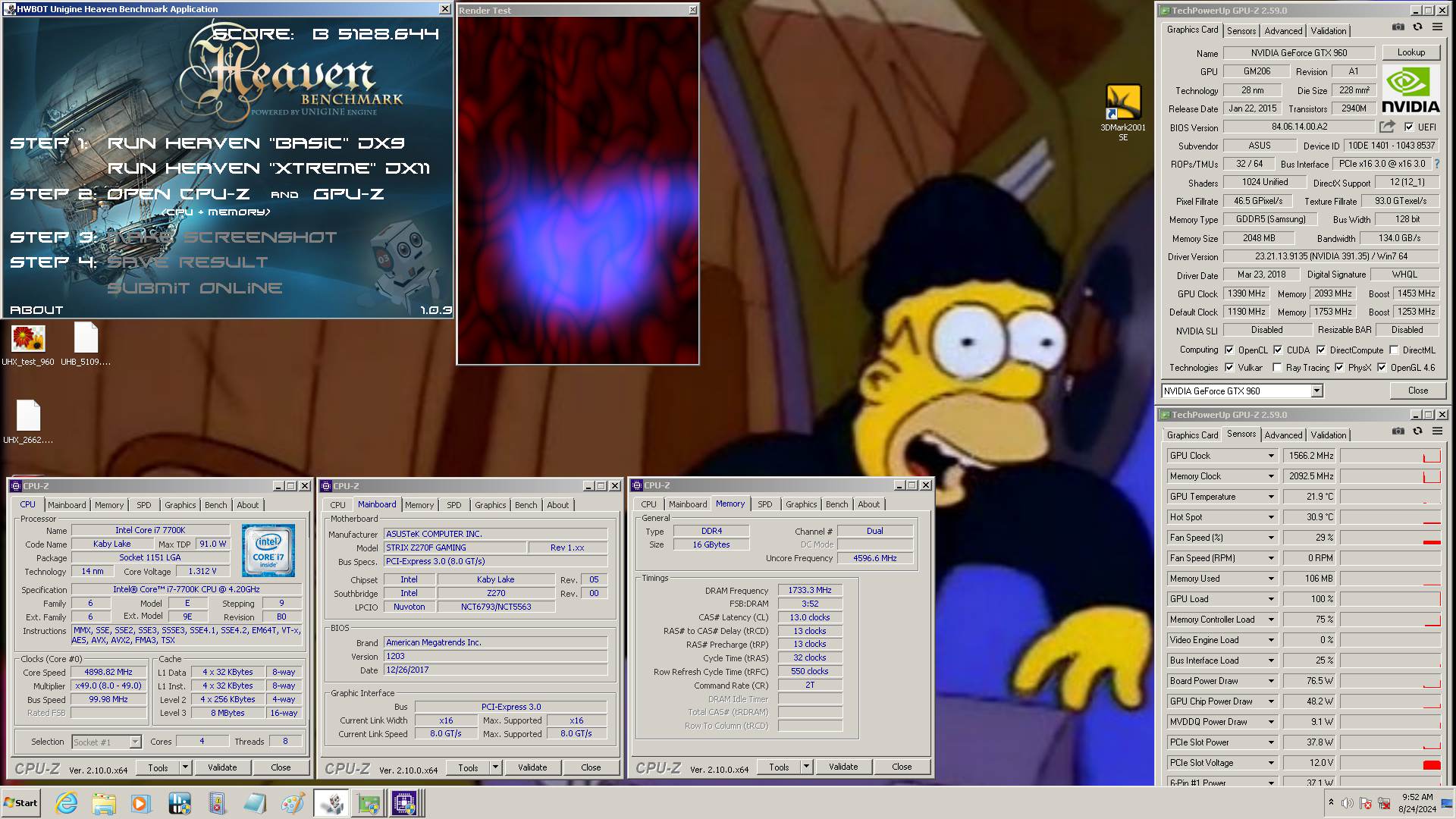Open the About tab in the CPU-Z CPU window
The height and width of the screenshot is (819, 1456).
click(x=247, y=505)
